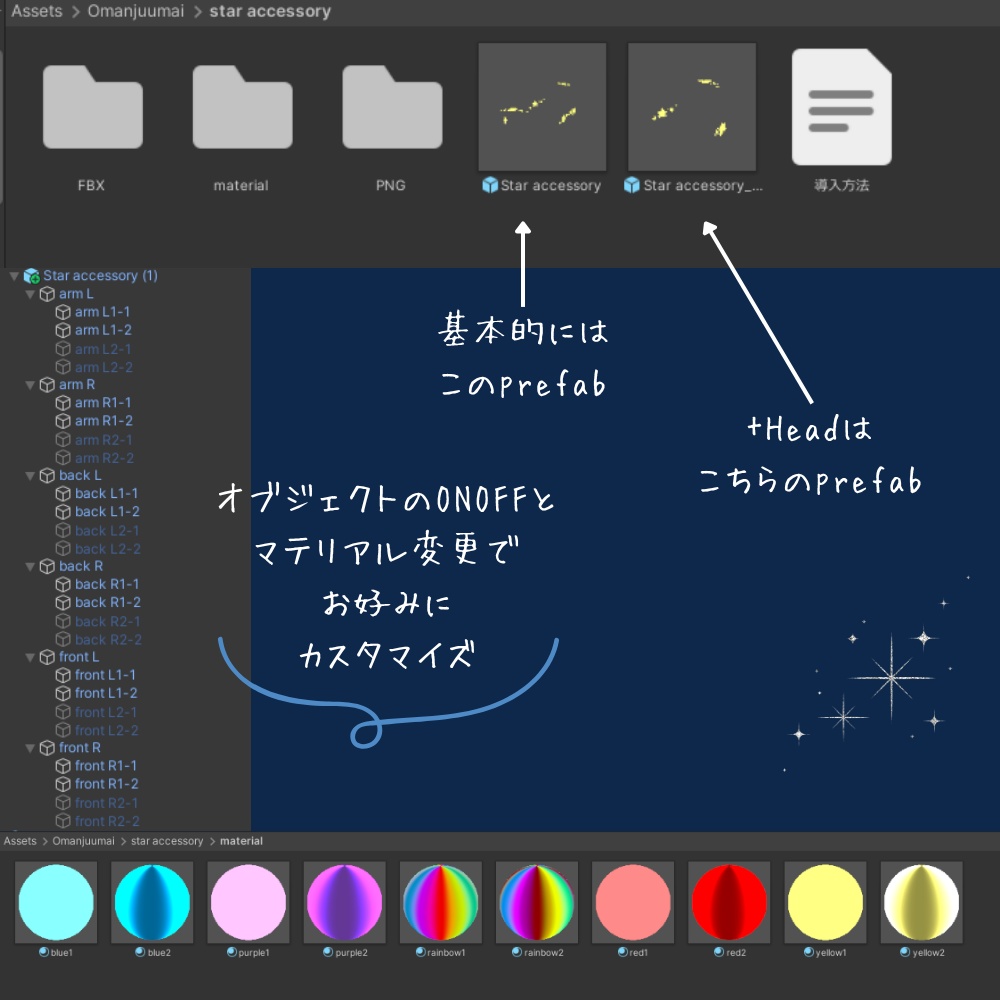Select the purple1 material swatch
The width and height of the screenshot is (1000, 1000).
(x=248, y=902)
